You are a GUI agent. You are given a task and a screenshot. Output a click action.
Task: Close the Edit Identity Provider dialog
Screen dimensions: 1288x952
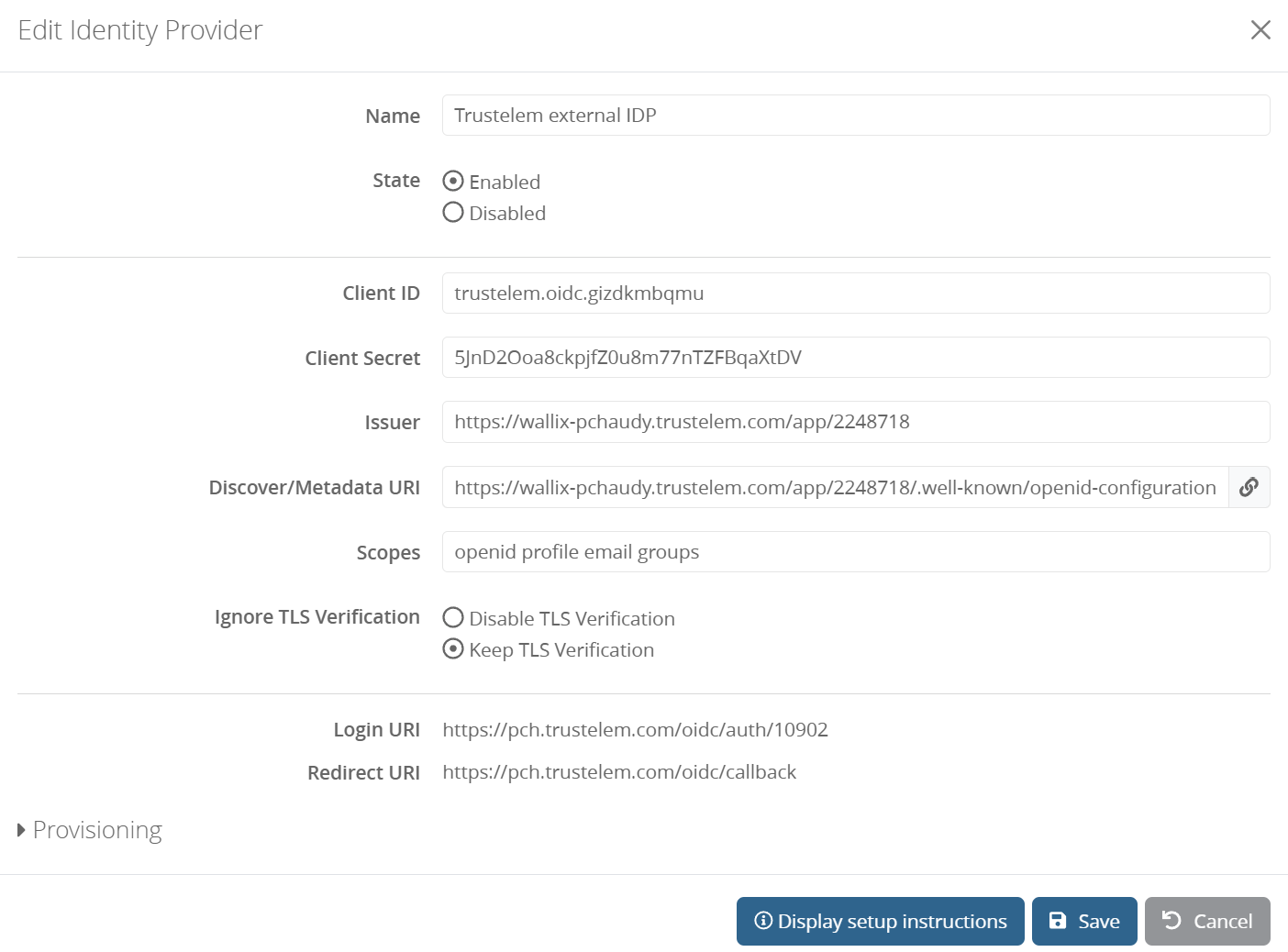1260,30
